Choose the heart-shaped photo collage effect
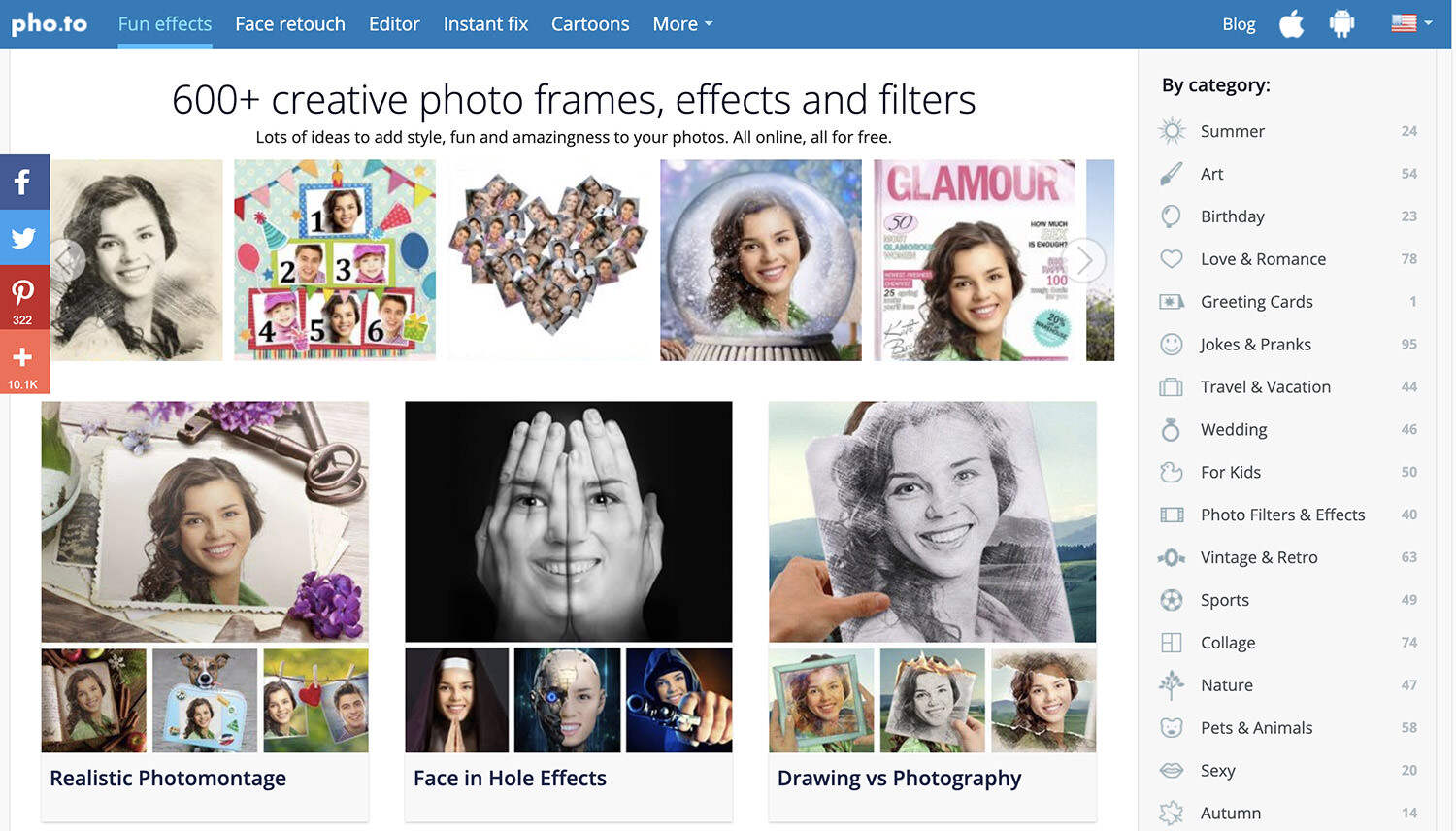The width and height of the screenshot is (1456, 831). 548,260
